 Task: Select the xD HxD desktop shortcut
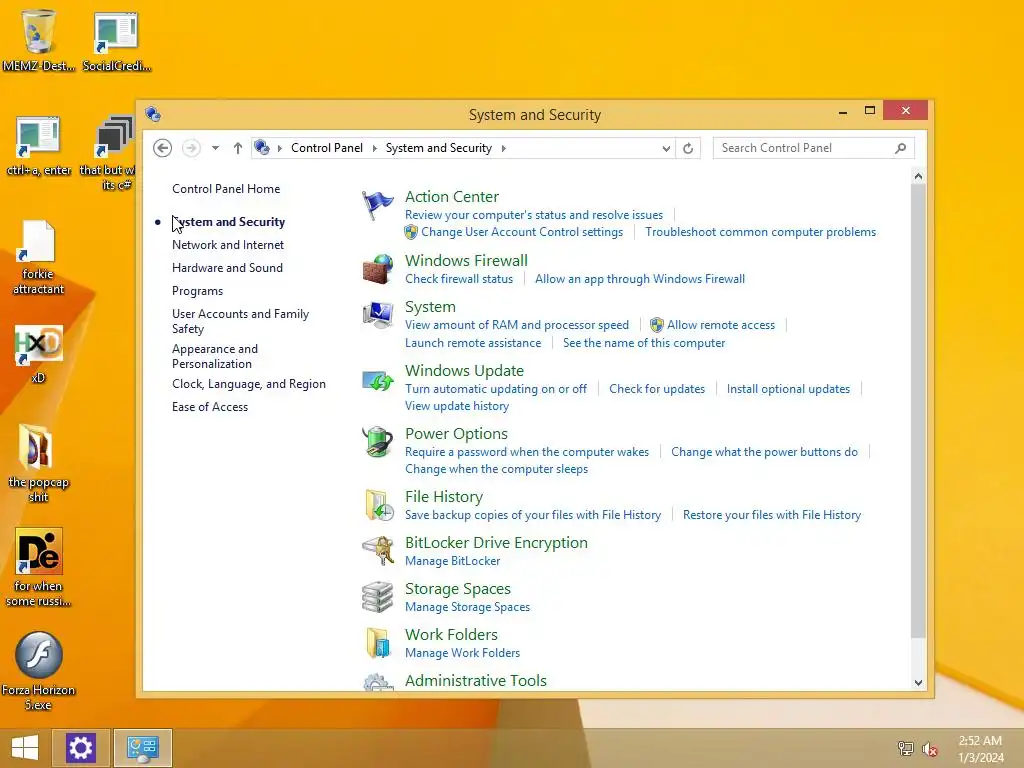click(39, 353)
